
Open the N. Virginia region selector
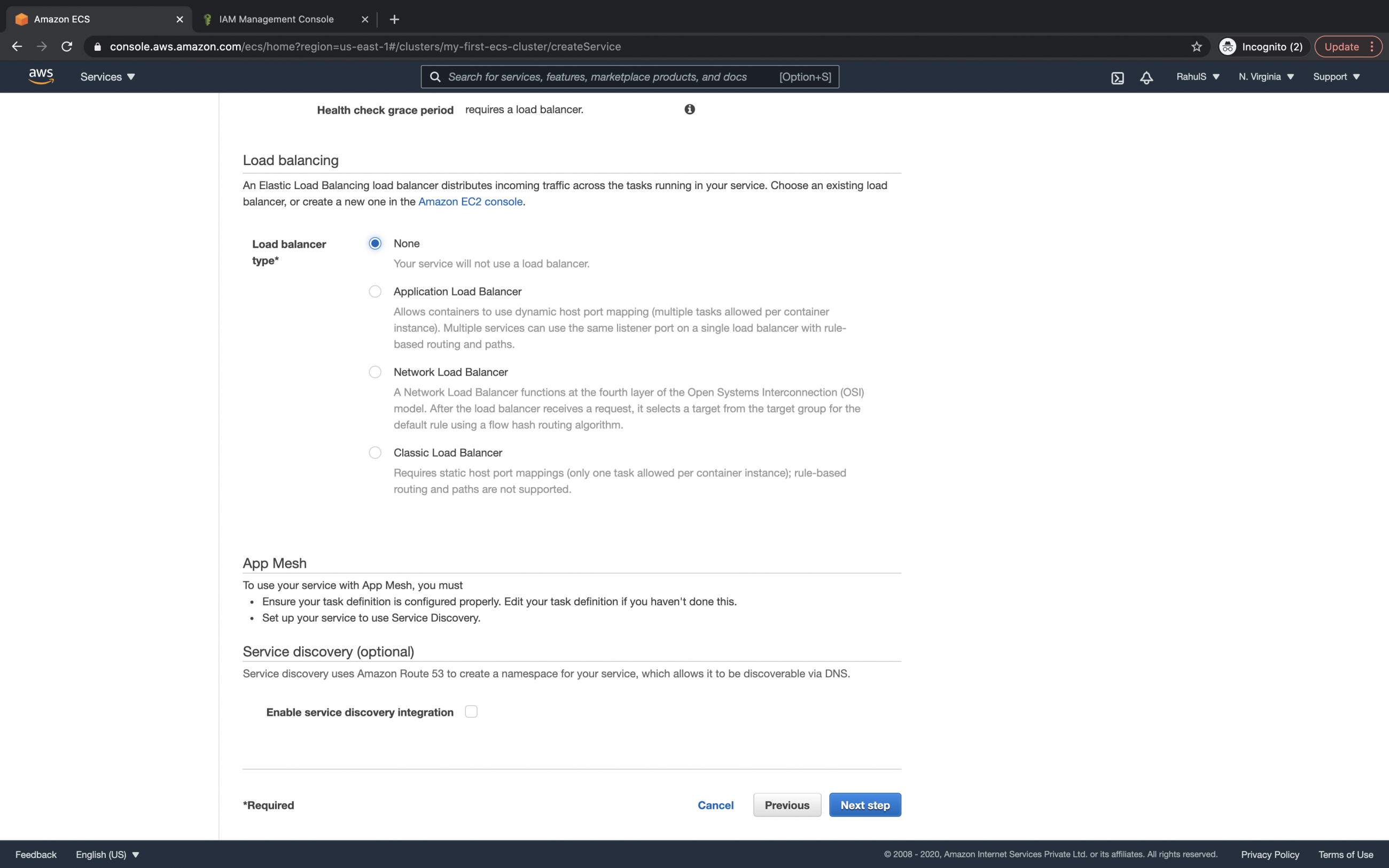pos(1265,76)
